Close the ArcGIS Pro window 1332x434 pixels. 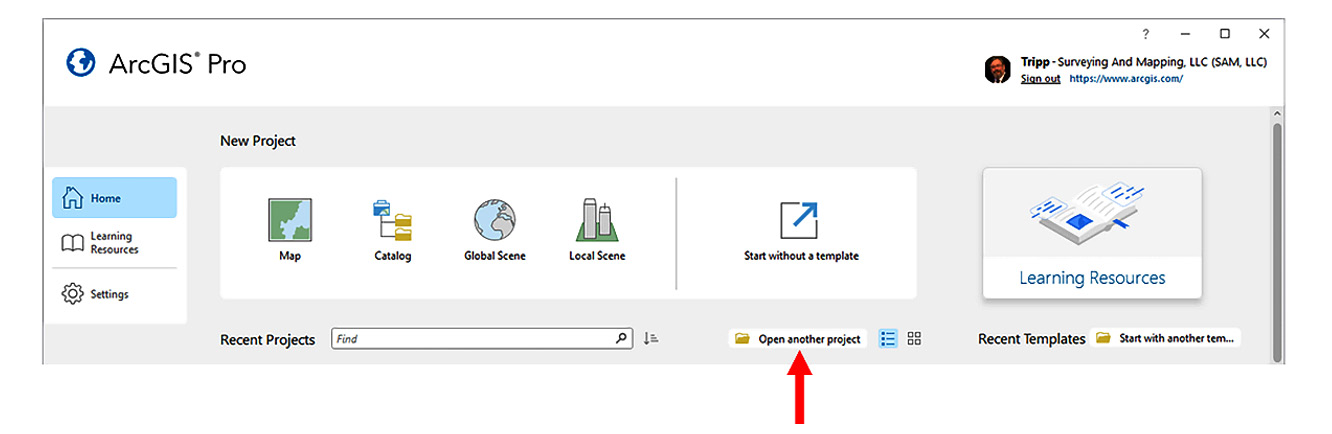click(x=1264, y=34)
